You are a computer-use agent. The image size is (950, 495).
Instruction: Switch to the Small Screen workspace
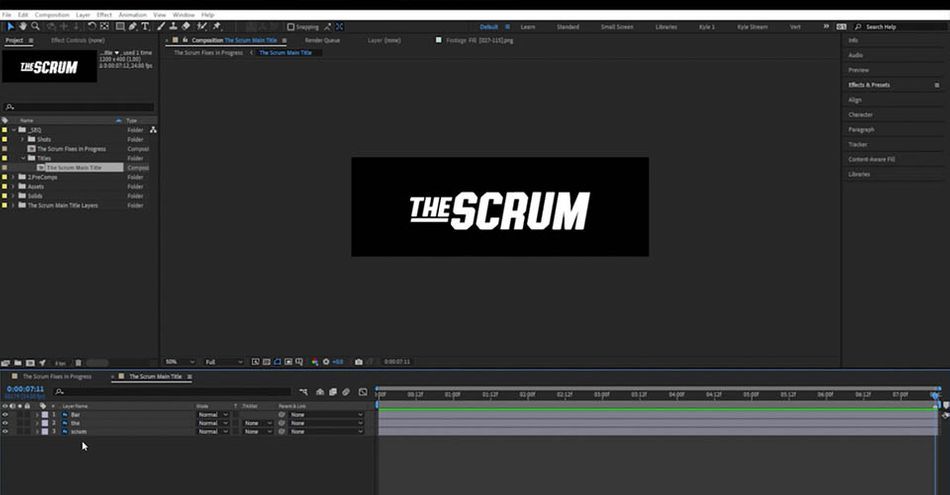tap(617, 27)
